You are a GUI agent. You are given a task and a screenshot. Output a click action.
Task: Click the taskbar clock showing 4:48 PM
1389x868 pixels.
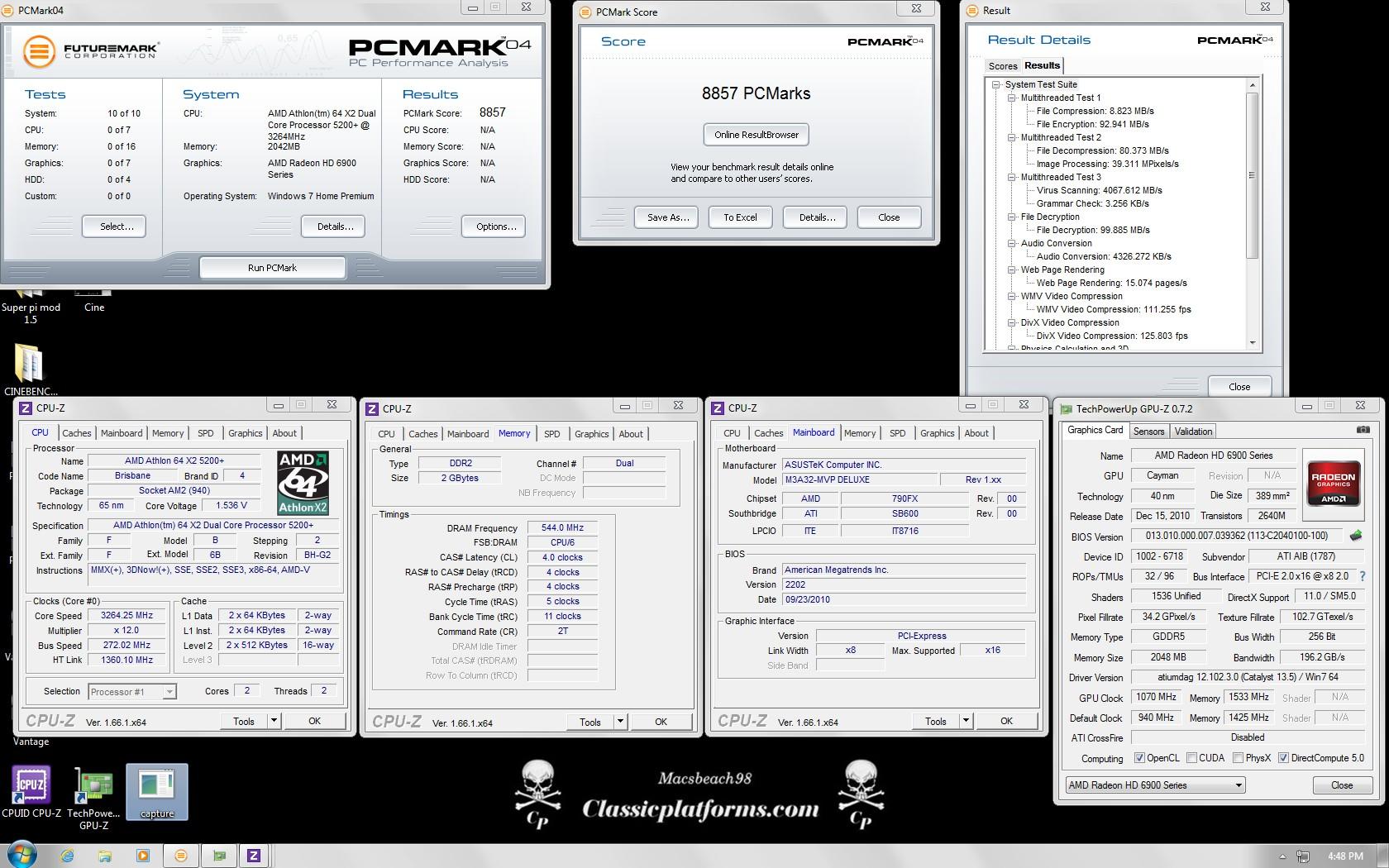[1345, 856]
